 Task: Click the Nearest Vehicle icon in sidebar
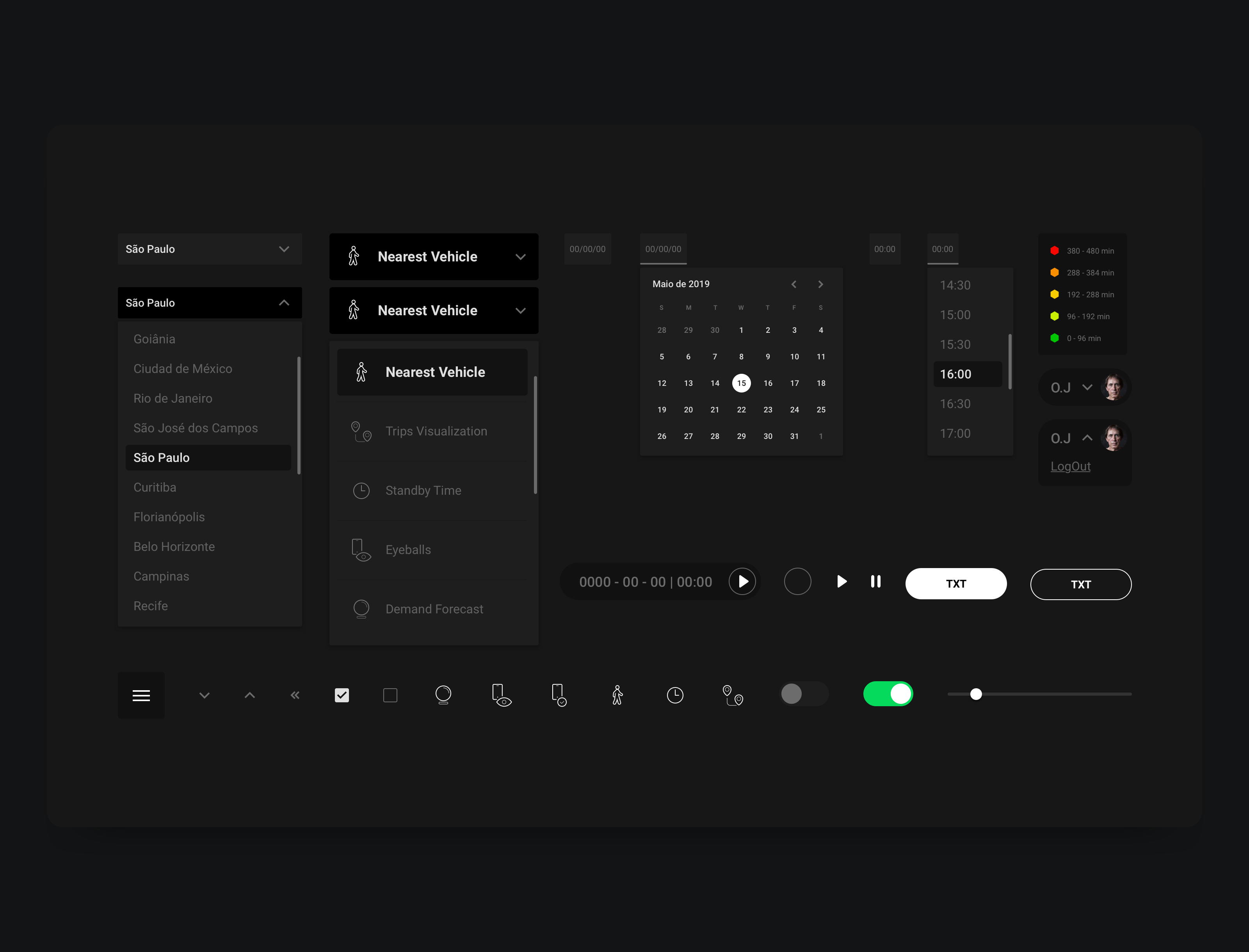(362, 371)
